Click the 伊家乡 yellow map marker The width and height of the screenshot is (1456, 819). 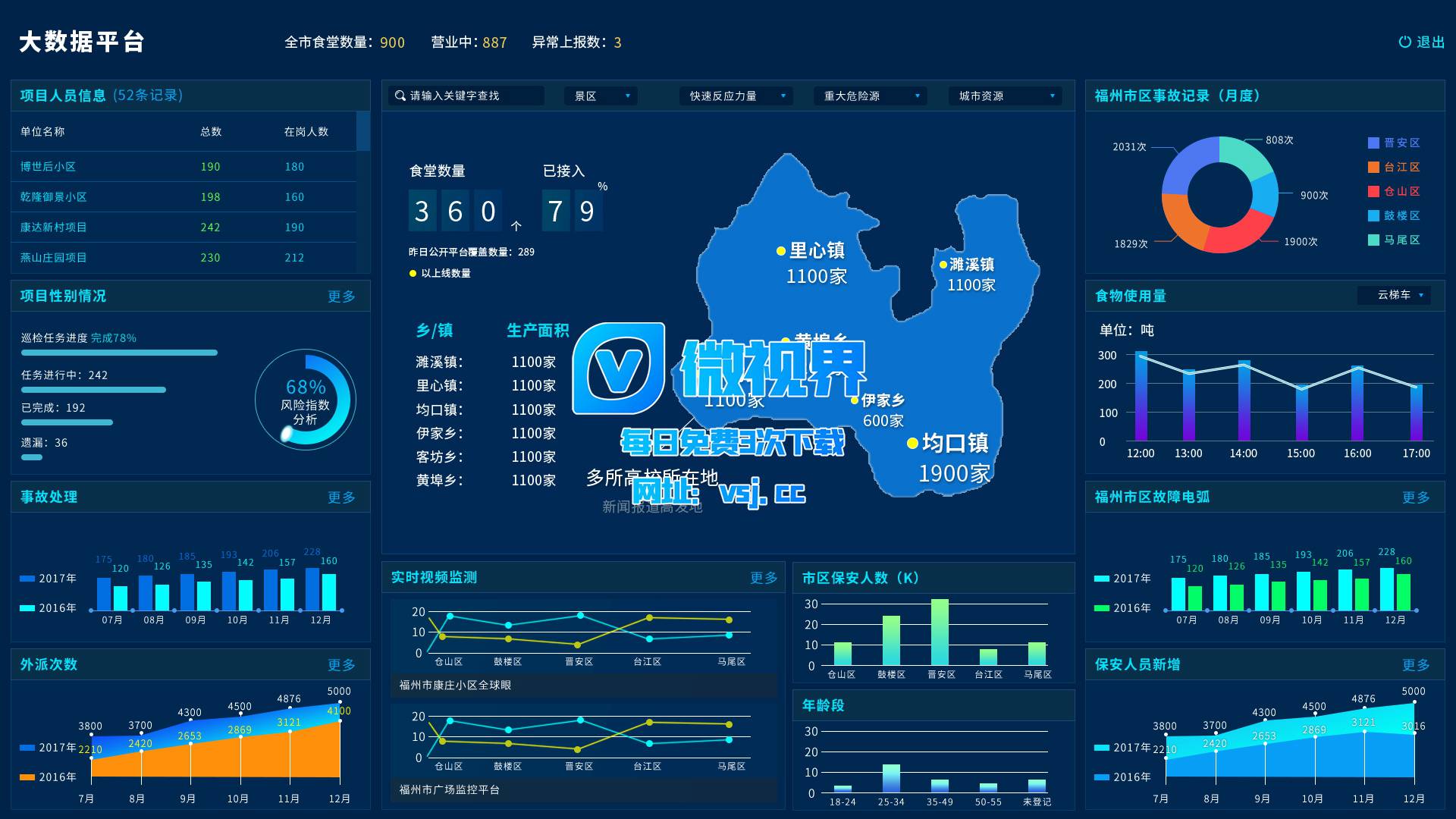(x=855, y=400)
